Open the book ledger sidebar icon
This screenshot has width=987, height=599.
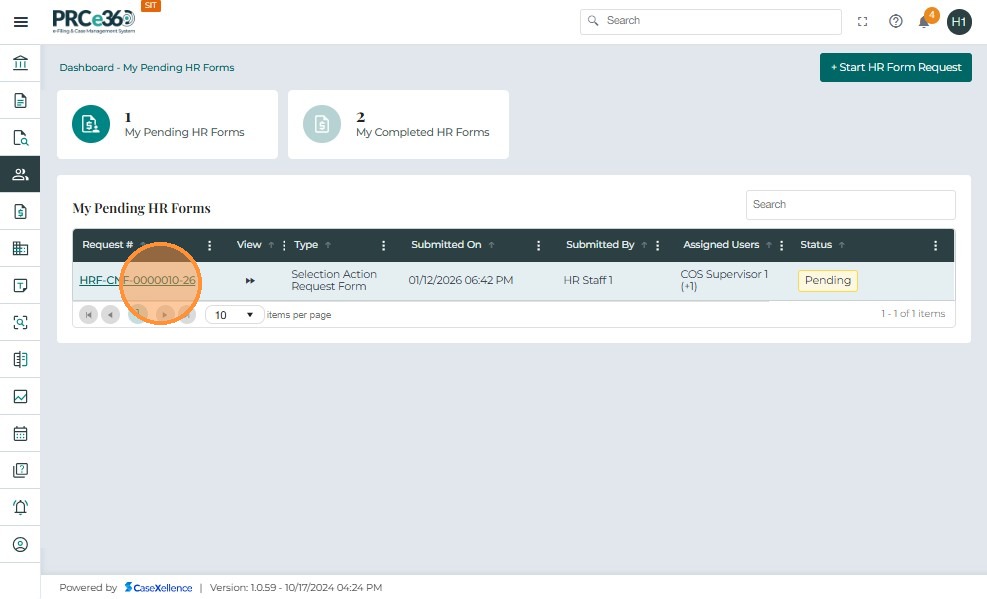click(x=20, y=359)
